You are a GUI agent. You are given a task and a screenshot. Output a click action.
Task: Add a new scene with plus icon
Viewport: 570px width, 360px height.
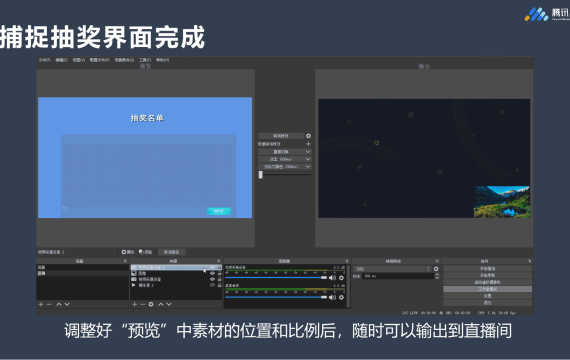(41, 304)
